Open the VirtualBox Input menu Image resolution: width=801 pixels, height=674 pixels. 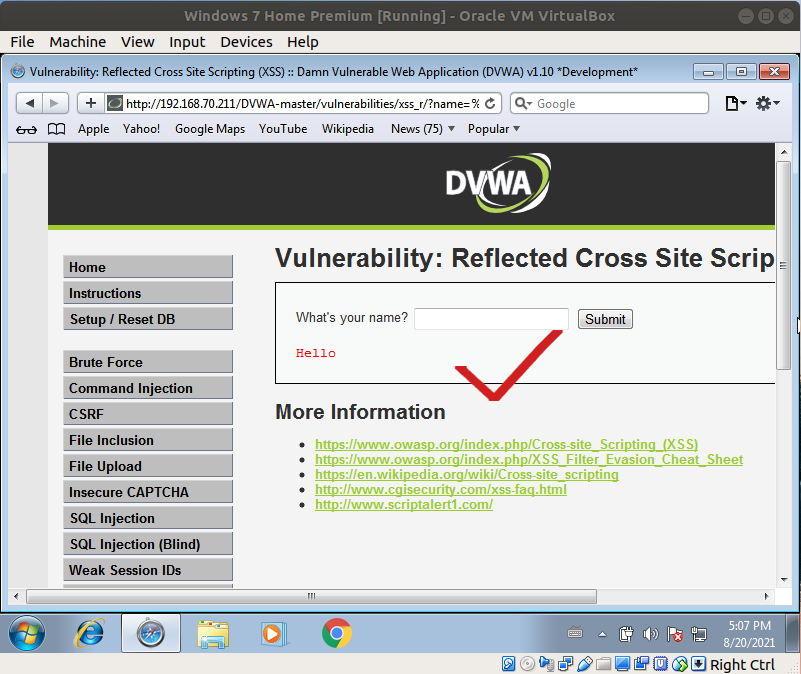[x=187, y=42]
